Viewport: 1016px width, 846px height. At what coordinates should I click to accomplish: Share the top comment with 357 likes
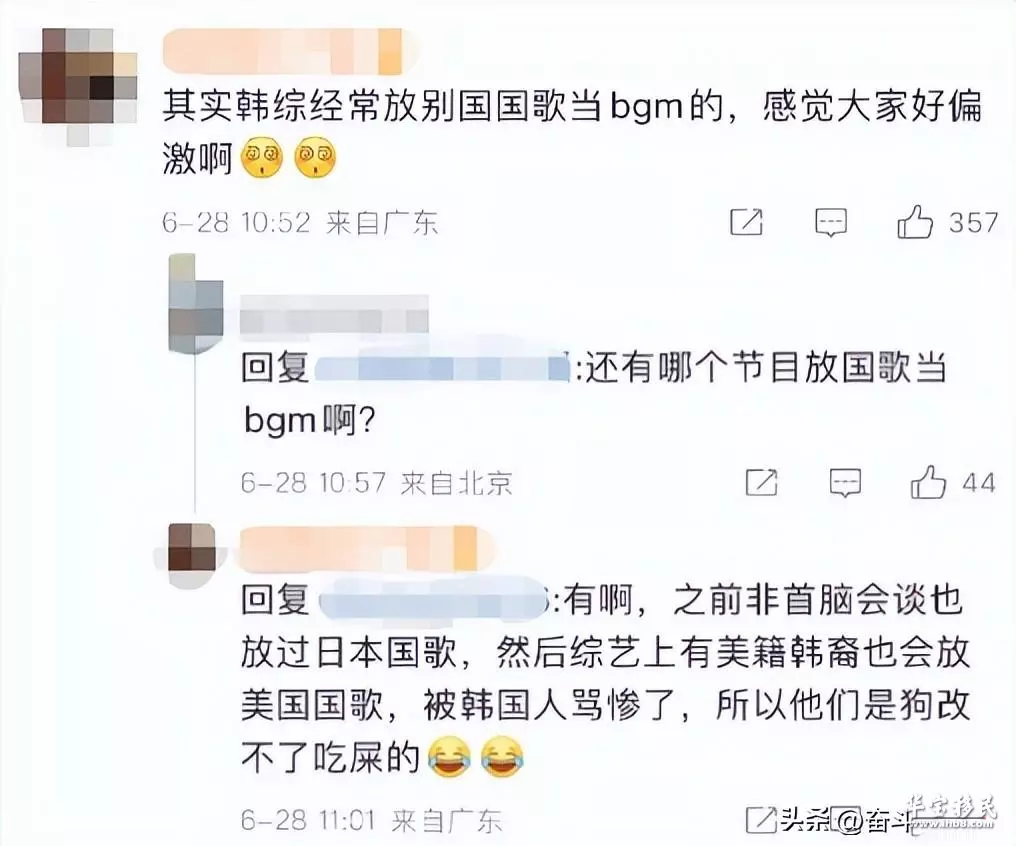pyautogui.click(x=746, y=222)
